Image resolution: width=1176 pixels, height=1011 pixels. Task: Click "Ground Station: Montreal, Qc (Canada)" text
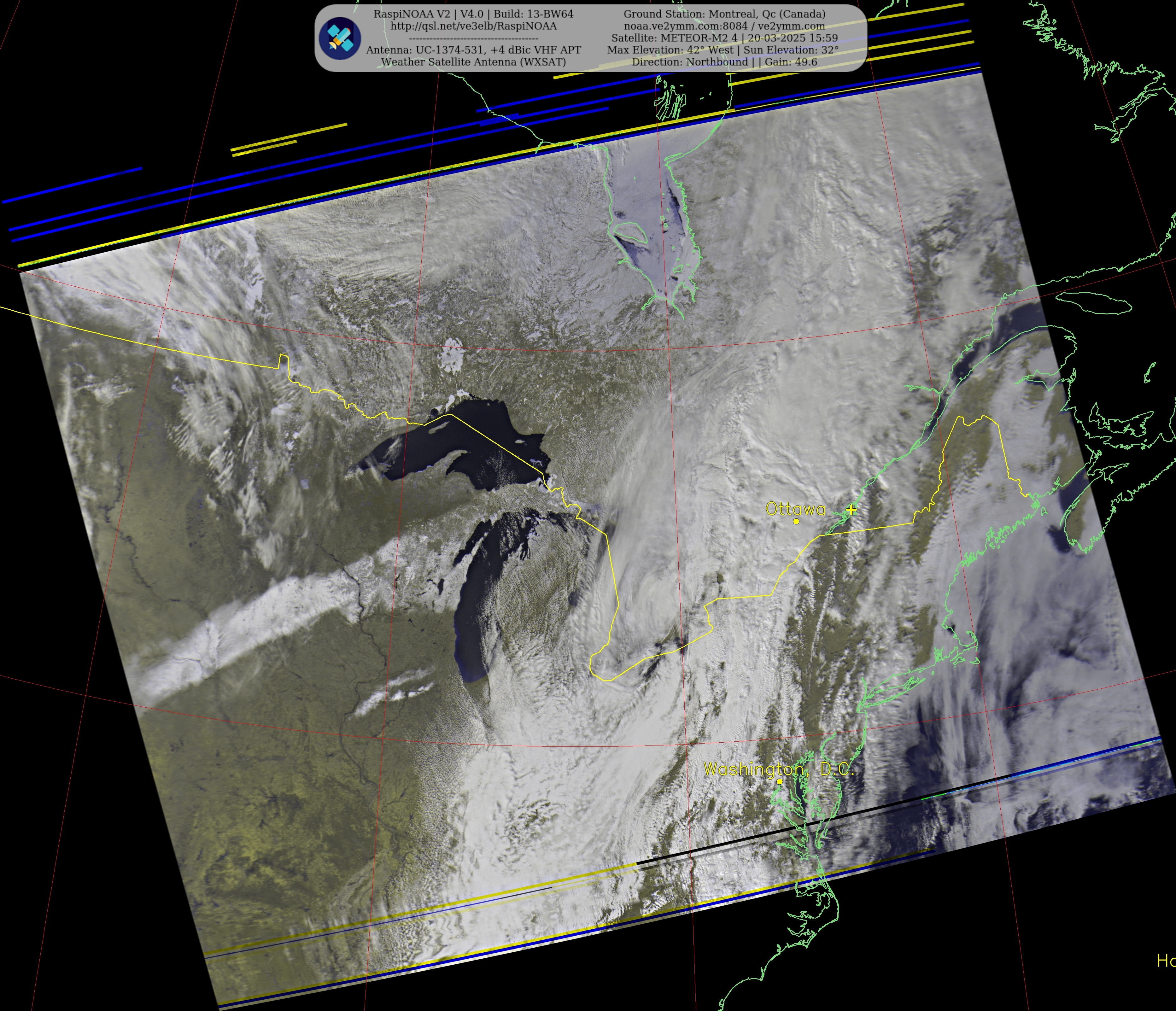click(724, 14)
